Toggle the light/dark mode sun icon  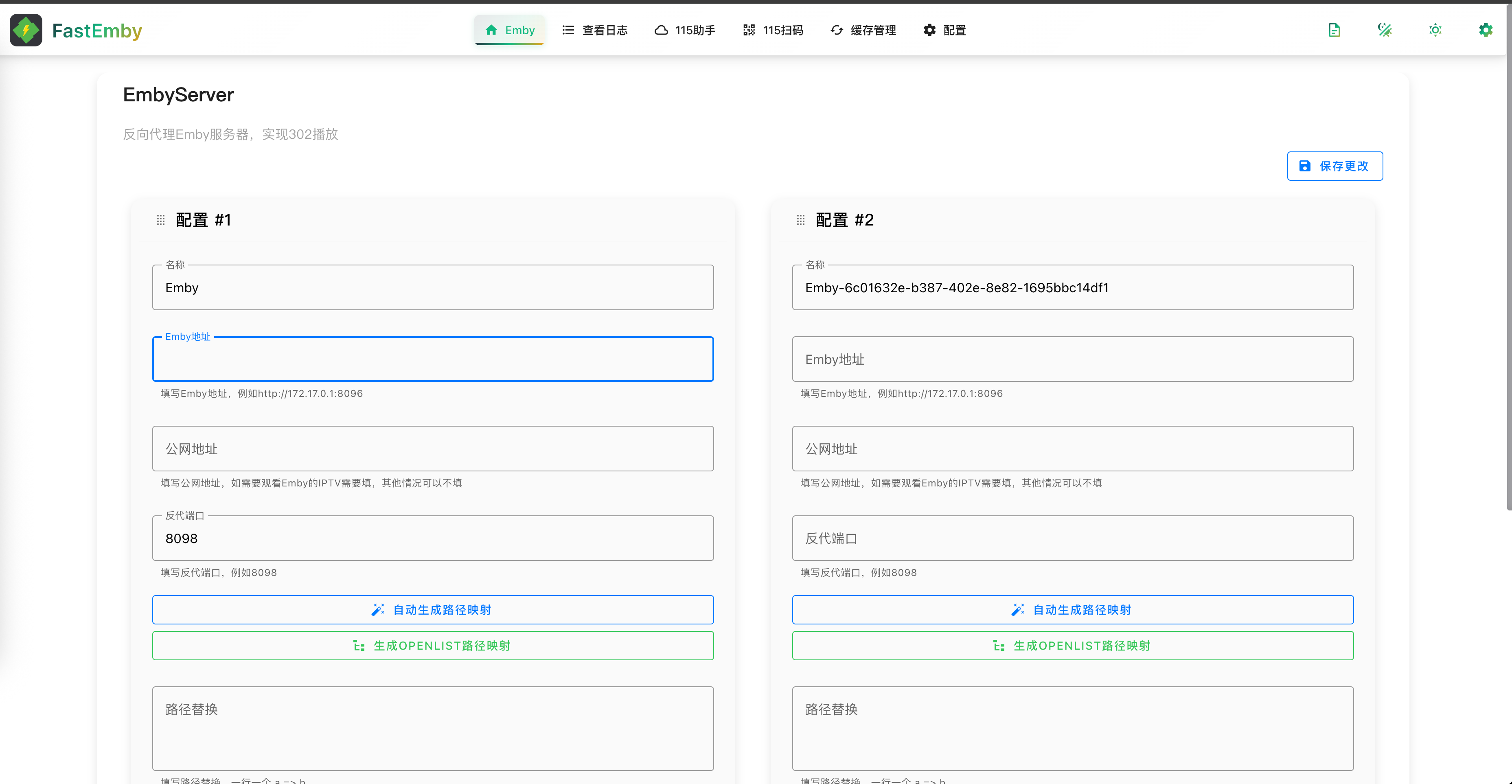tap(1435, 30)
